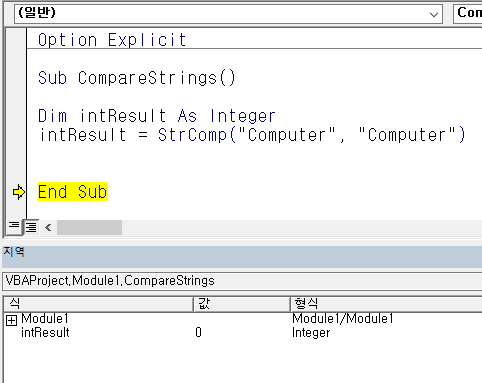Click the 지역 Locals window title bar
Screen dimensions: 482x383
tap(242, 257)
